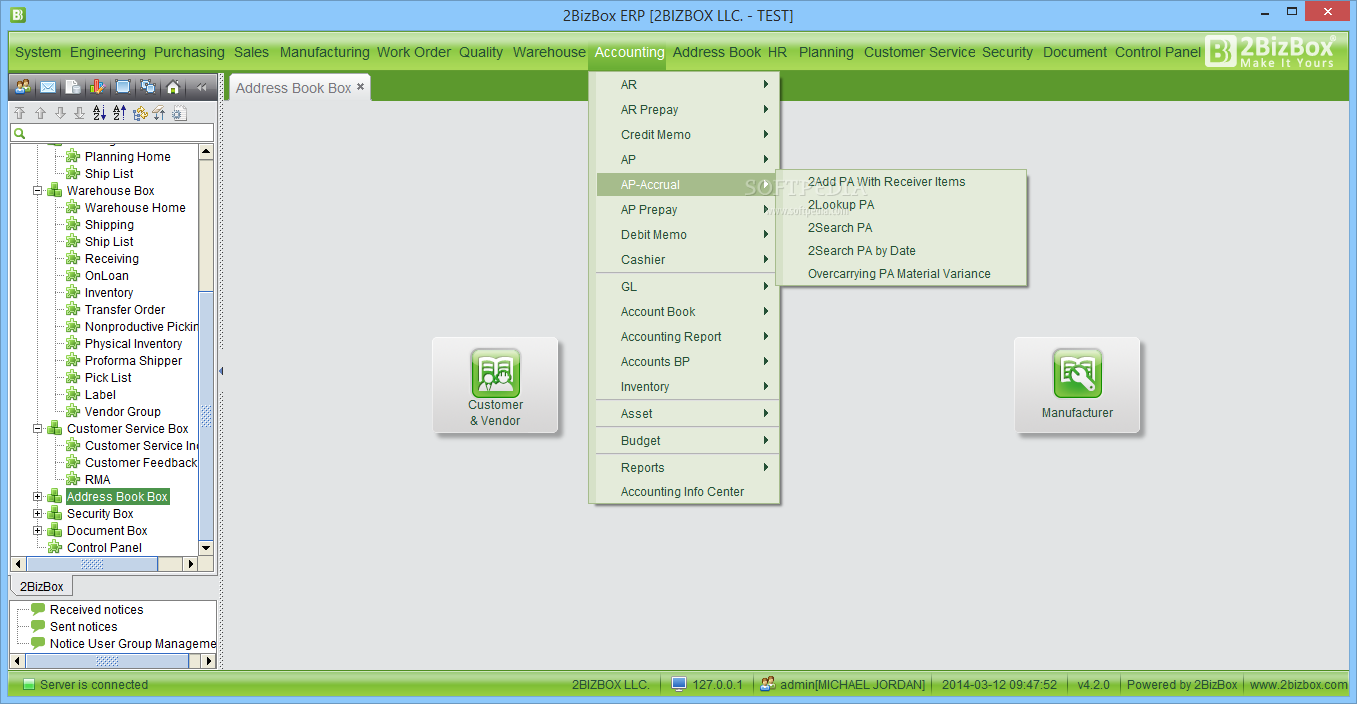Open the Manufacturing menu

point(324,52)
